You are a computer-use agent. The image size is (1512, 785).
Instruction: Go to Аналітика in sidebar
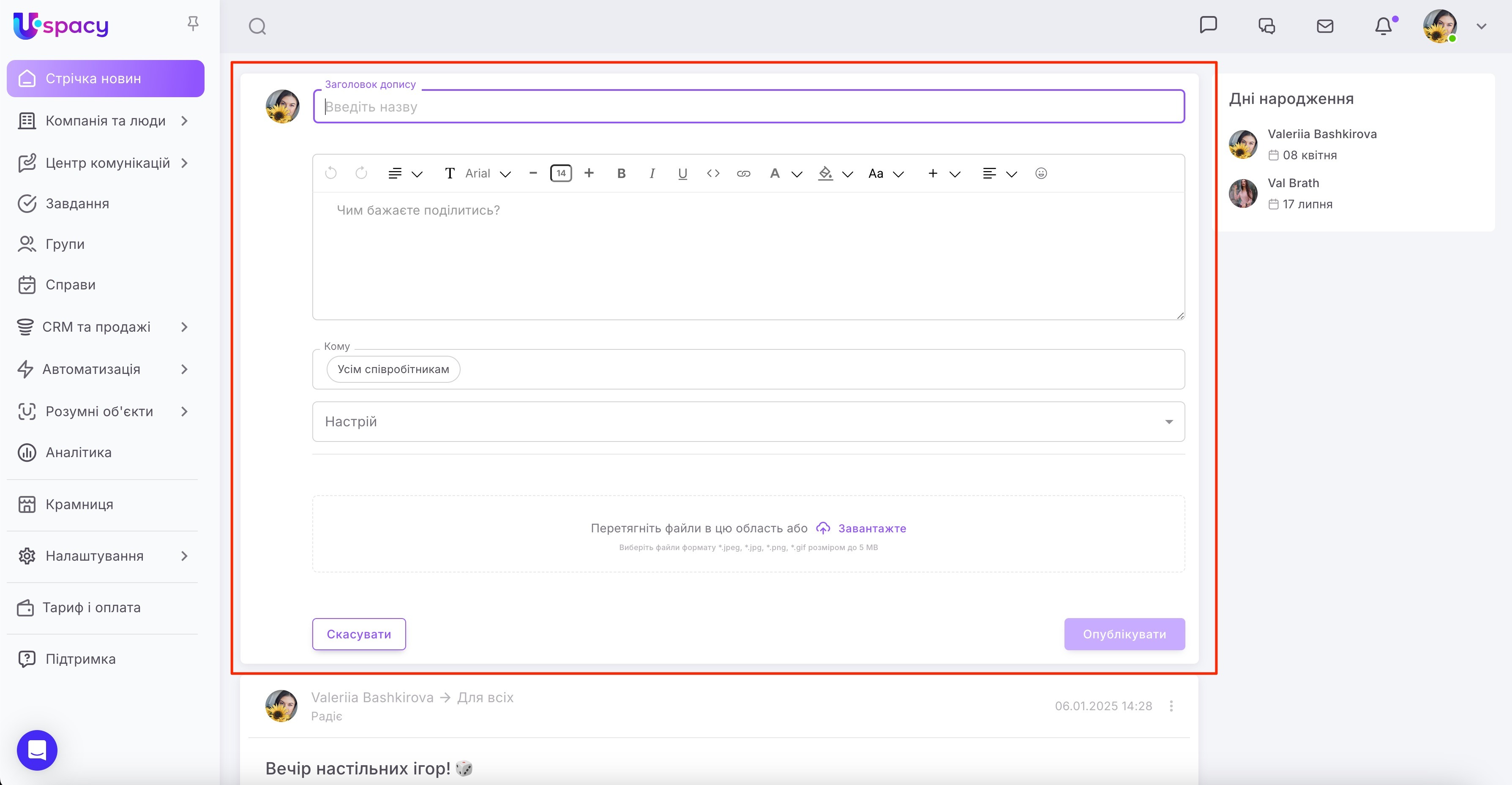click(x=78, y=452)
